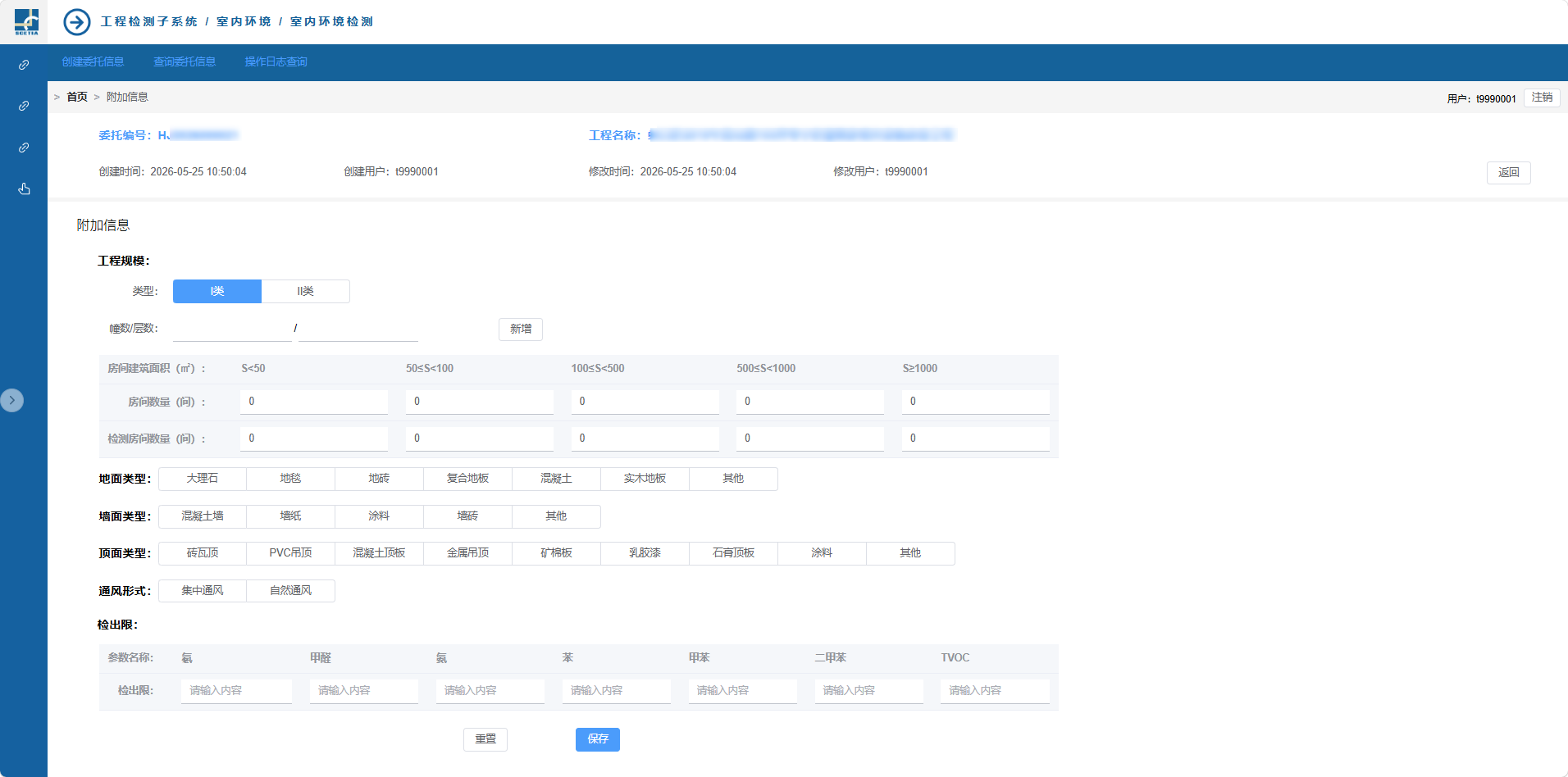Focus 检测房间数量 field under S<50
The height and width of the screenshot is (777, 1568).
tap(314, 438)
